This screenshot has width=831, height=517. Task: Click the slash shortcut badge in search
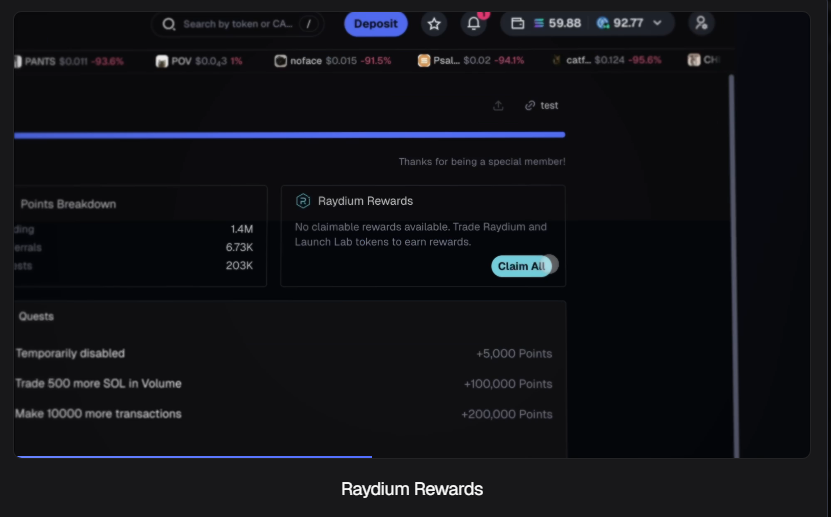(x=308, y=24)
